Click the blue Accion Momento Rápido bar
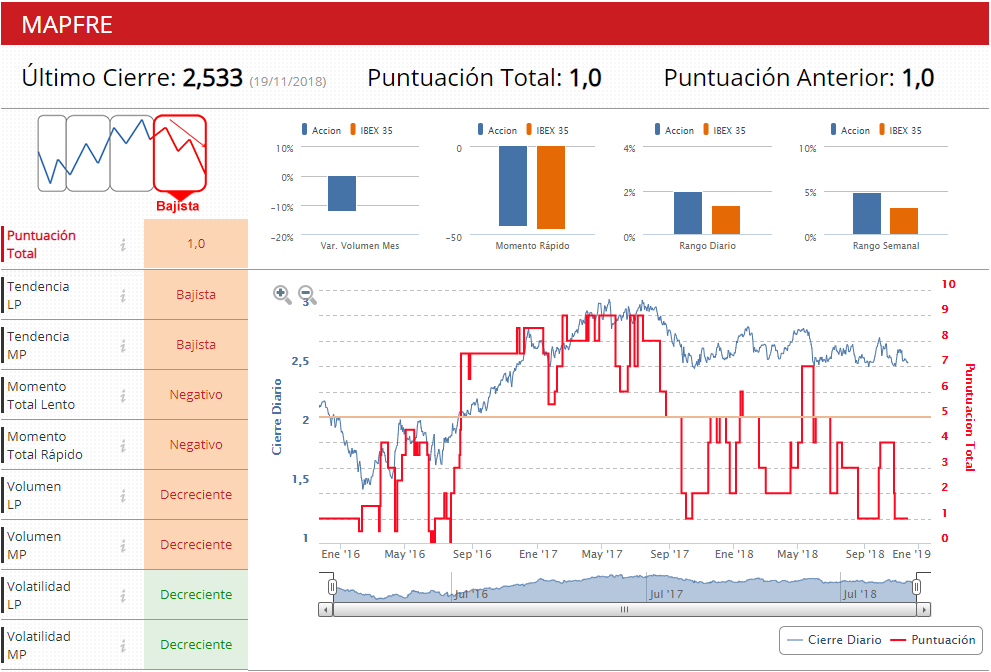The height and width of the screenshot is (672, 991). (x=513, y=186)
